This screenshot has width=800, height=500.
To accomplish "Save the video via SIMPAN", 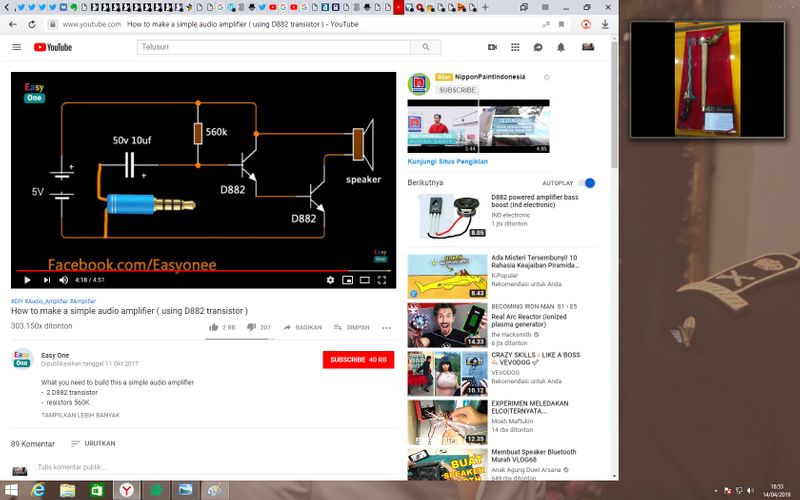I will pos(352,327).
